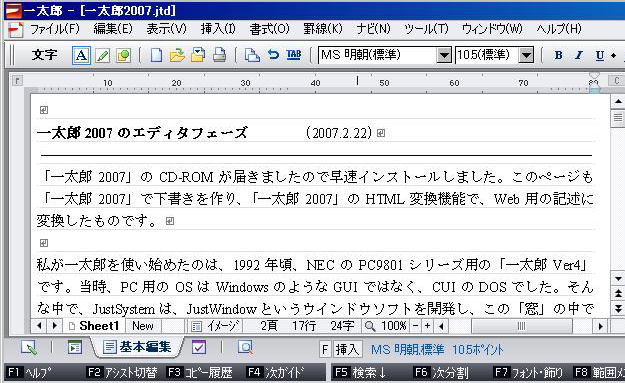
Task: Toggle bold formatting with the B button
Action: (x=558, y=55)
